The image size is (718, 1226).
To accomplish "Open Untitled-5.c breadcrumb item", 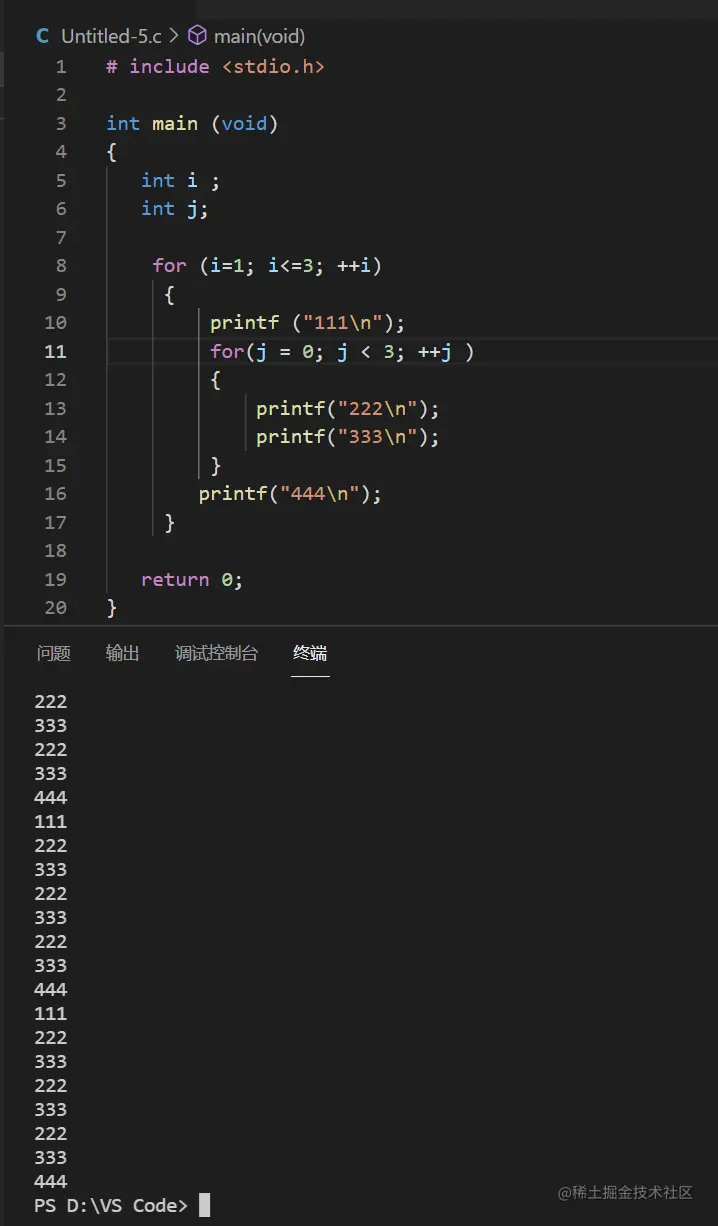I will (111, 36).
